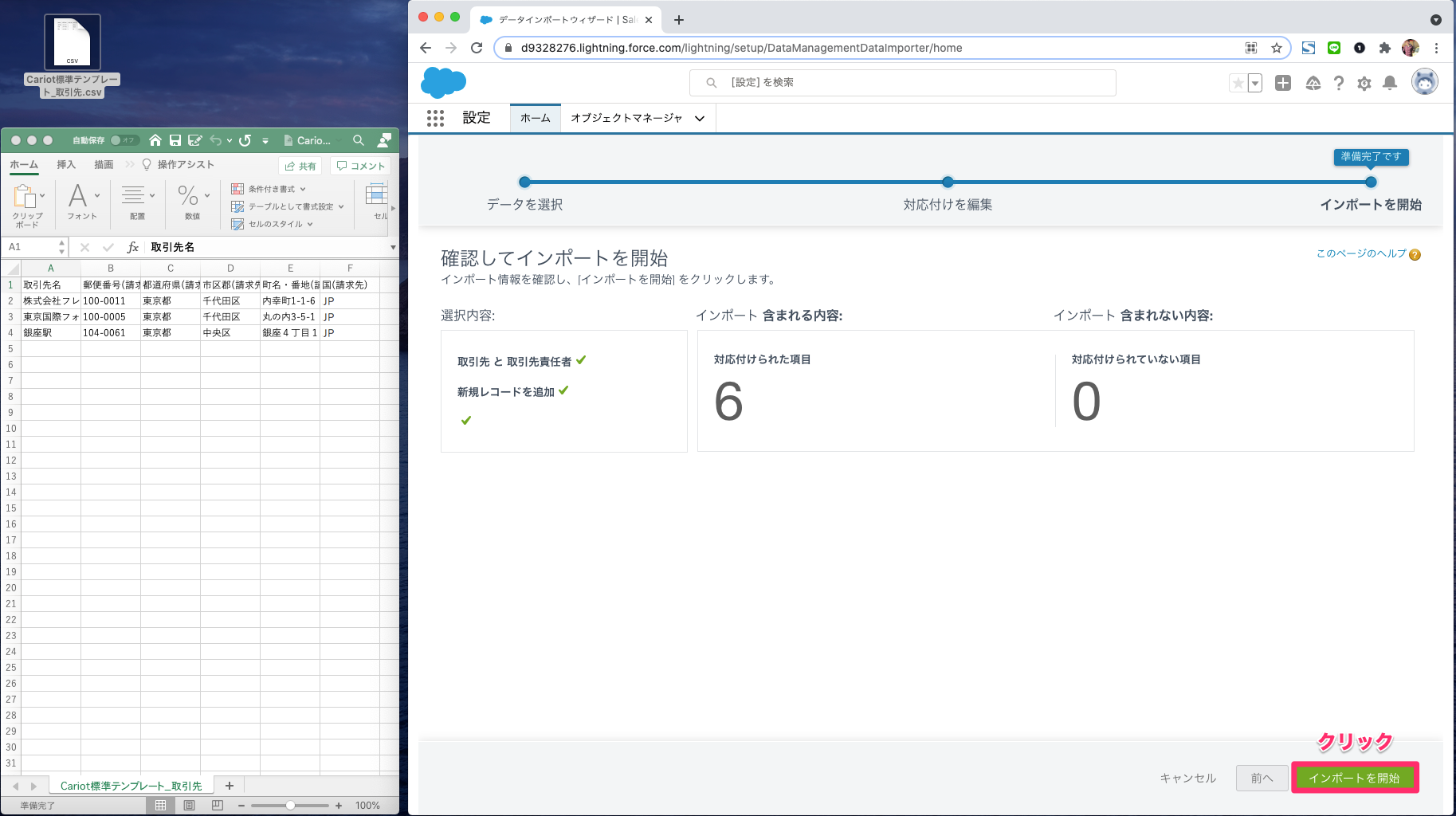Click the Save As pencil icon in Excel
1456x816 pixels.
point(195,140)
